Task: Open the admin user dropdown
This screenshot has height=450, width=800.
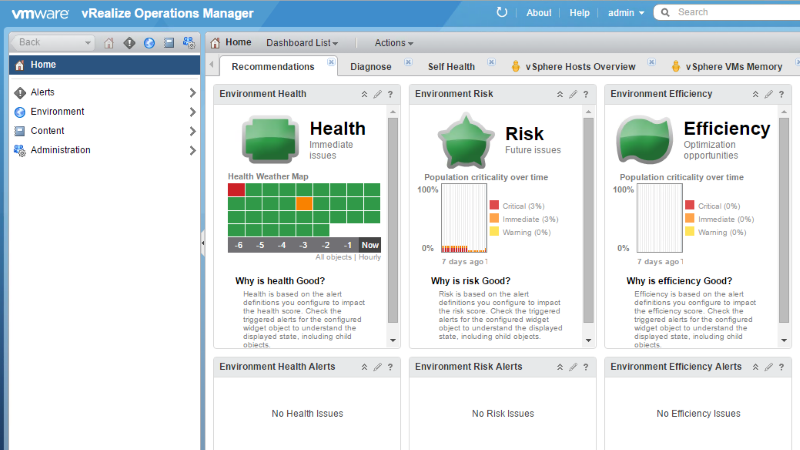Action: (626, 13)
